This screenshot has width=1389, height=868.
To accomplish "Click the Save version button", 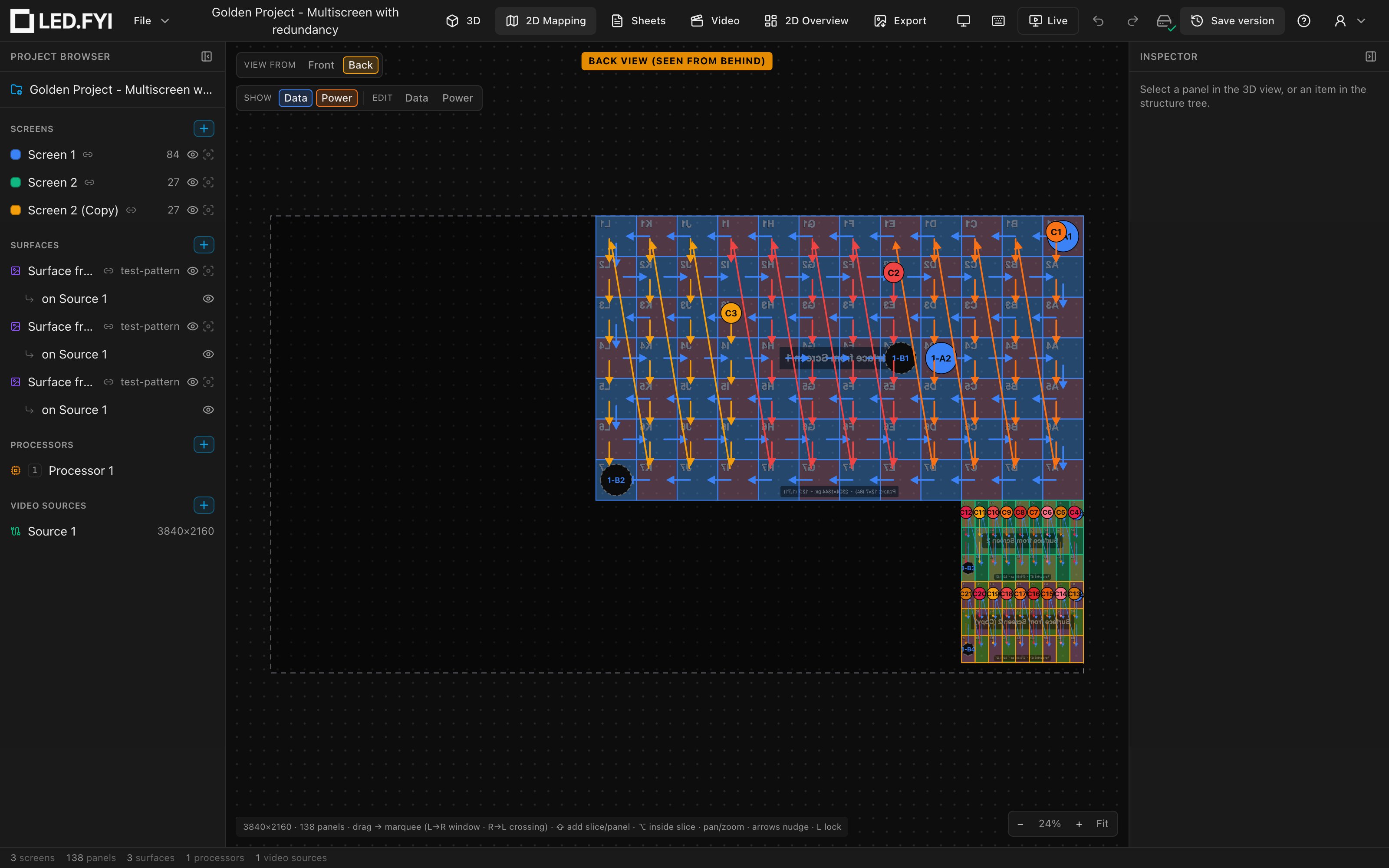I will (x=1232, y=21).
